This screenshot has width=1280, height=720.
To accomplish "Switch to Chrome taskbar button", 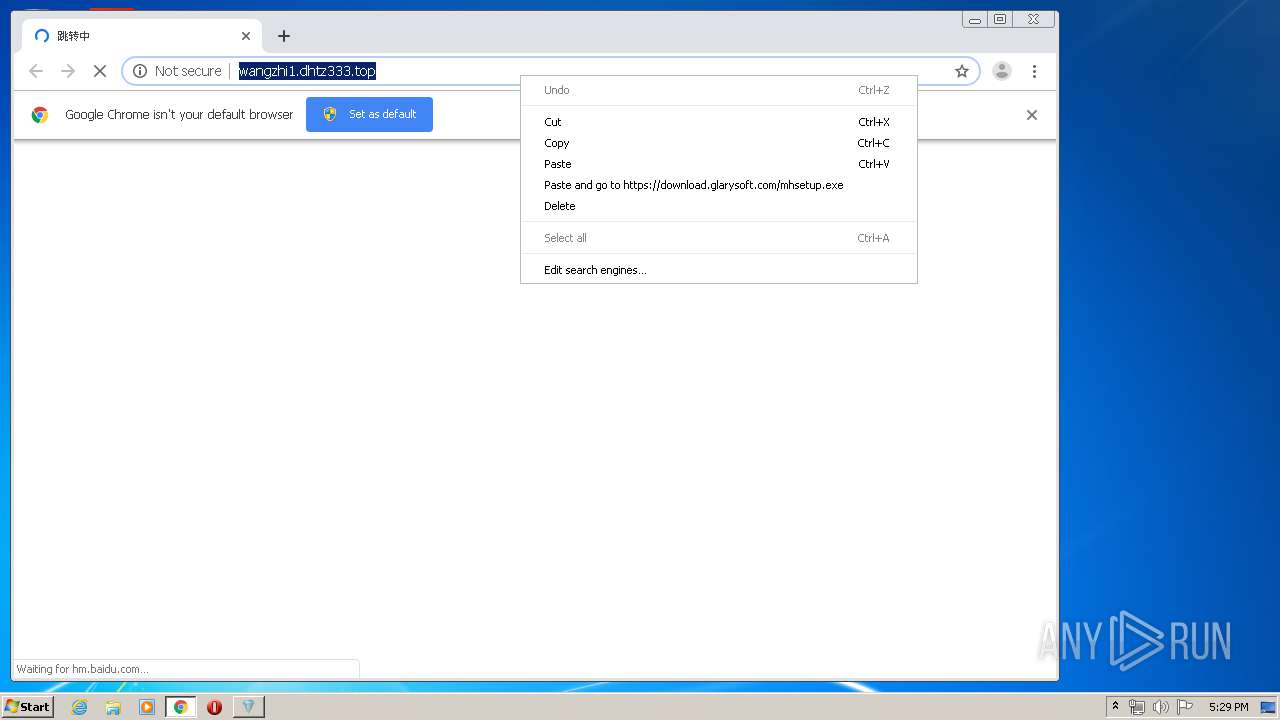I will (181, 707).
